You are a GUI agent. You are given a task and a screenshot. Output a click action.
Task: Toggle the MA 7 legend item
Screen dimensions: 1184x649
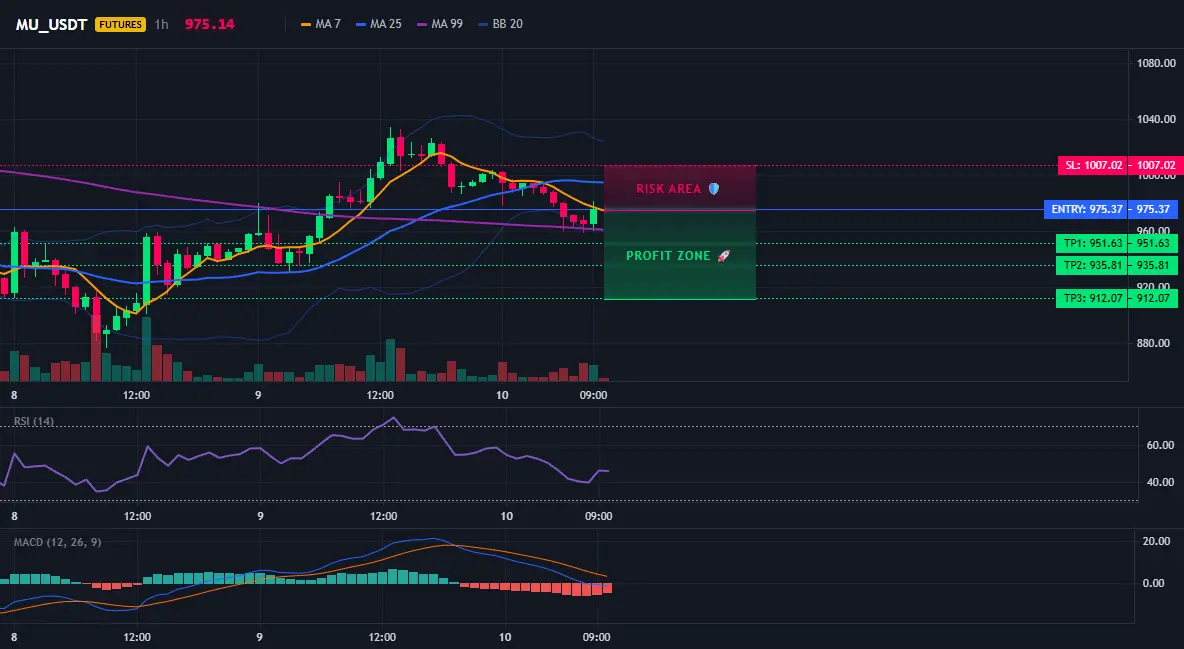click(321, 24)
